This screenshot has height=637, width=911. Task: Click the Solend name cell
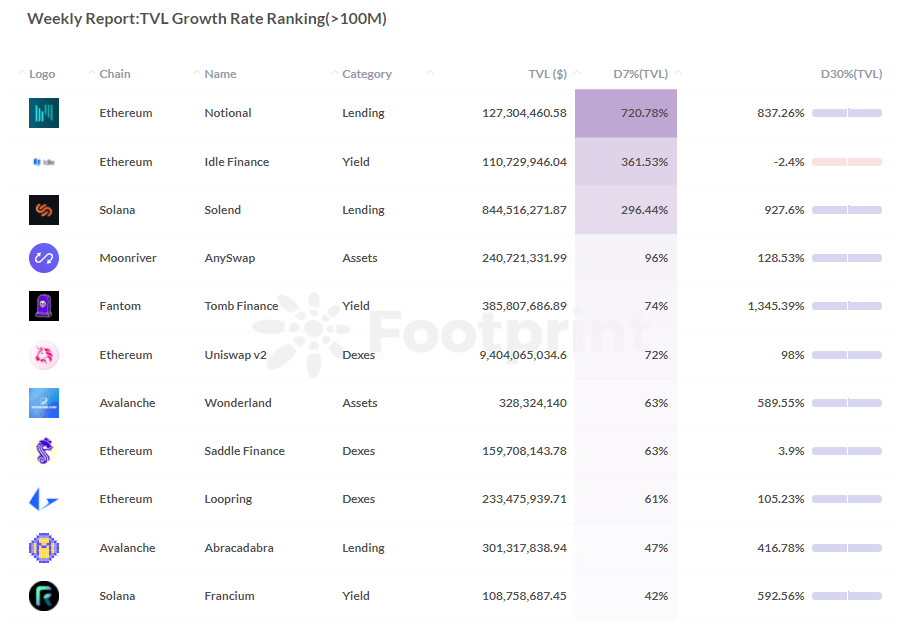tap(223, 210)
